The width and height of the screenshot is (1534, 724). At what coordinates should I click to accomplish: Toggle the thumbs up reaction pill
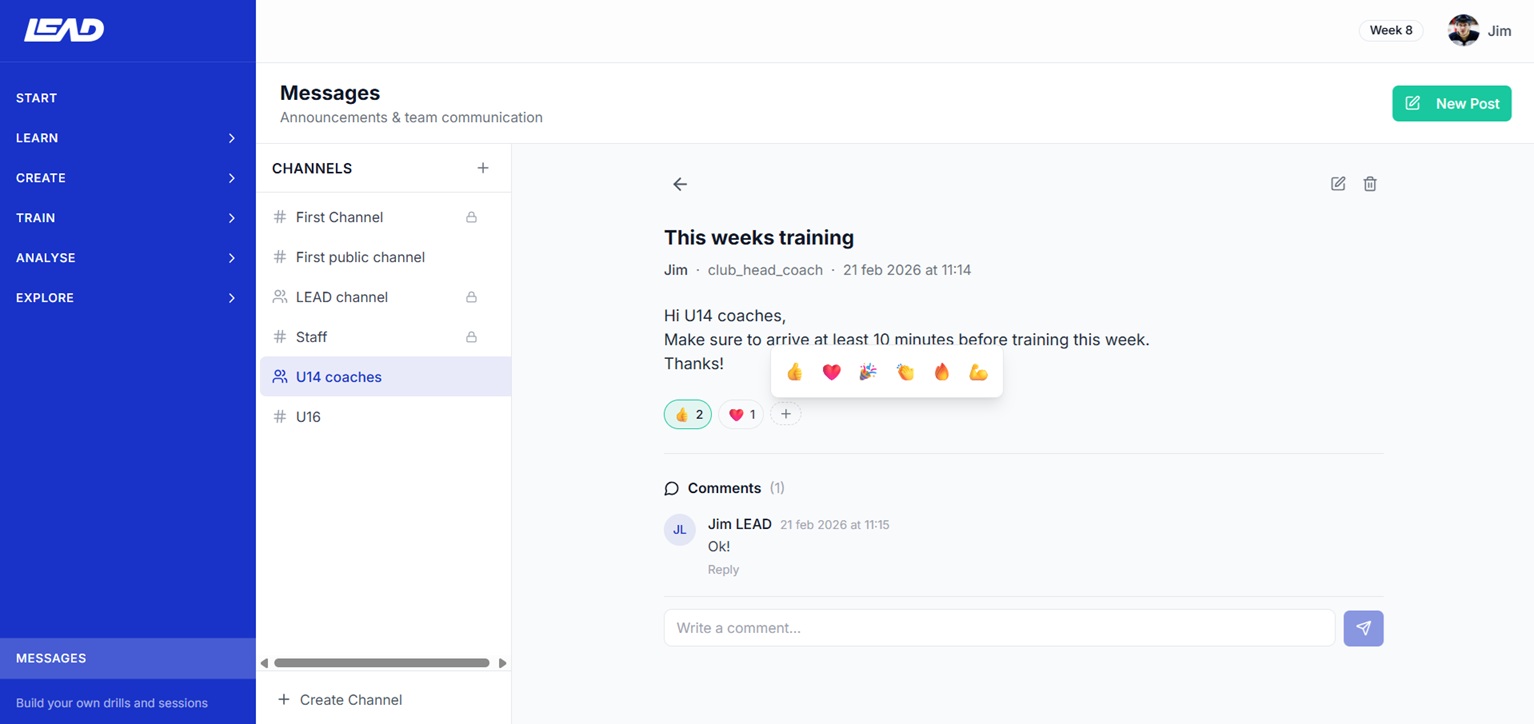687,413
